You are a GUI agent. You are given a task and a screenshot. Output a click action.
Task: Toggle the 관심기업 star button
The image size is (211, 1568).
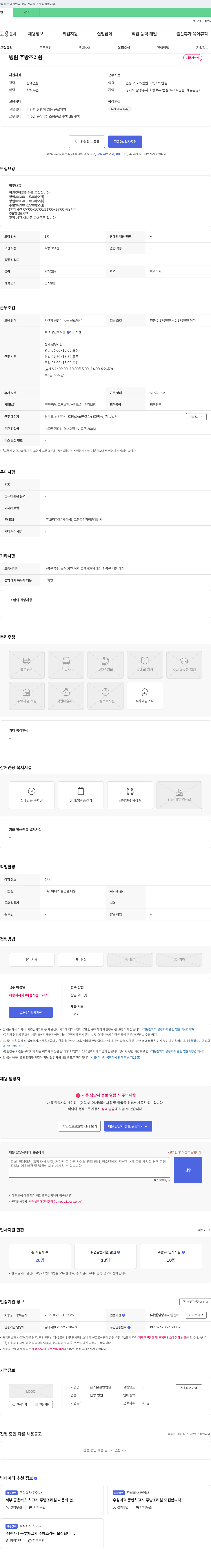[x=20, y=1405]
